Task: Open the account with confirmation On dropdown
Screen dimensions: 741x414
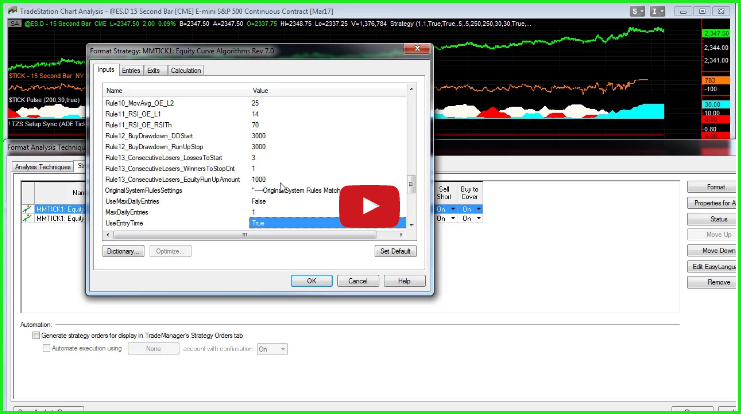Action: tap(272, 349)
